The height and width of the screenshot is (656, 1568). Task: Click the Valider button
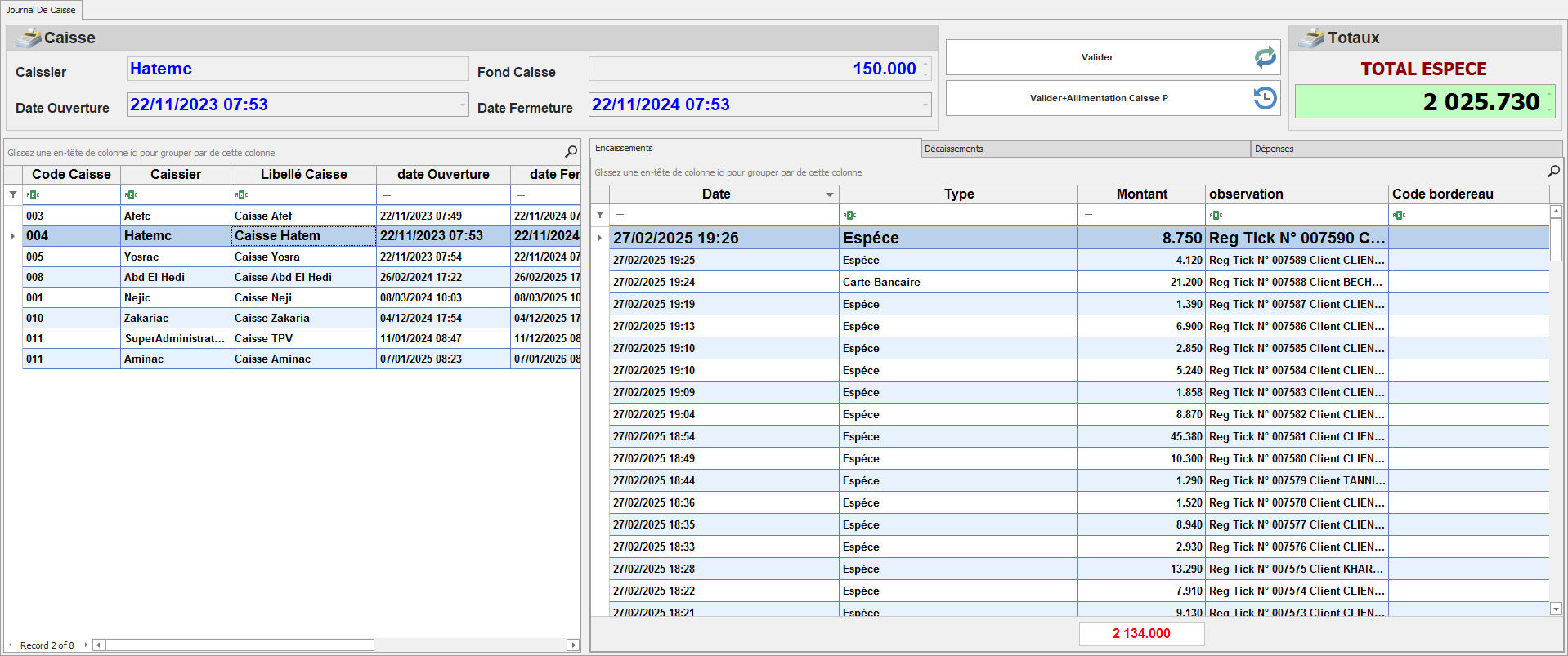coord(1097,57)
